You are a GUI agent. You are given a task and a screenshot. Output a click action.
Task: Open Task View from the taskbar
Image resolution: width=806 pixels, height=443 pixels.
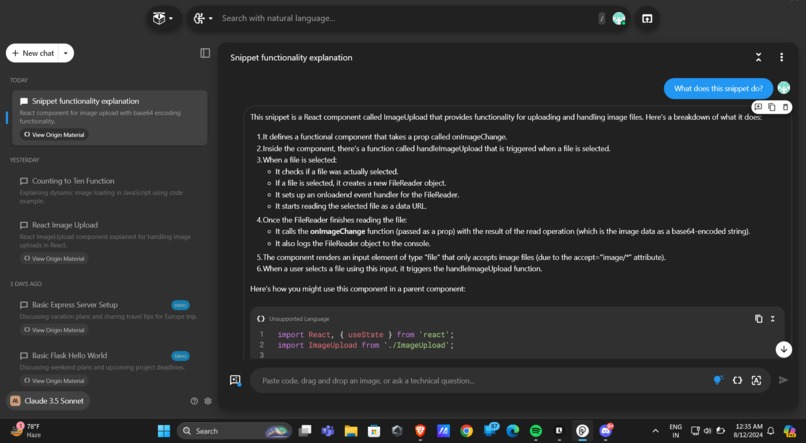305,431
